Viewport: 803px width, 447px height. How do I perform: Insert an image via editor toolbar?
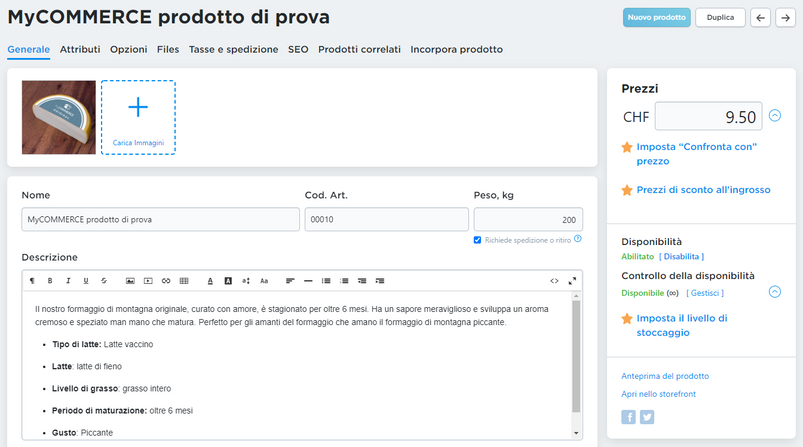130,281
